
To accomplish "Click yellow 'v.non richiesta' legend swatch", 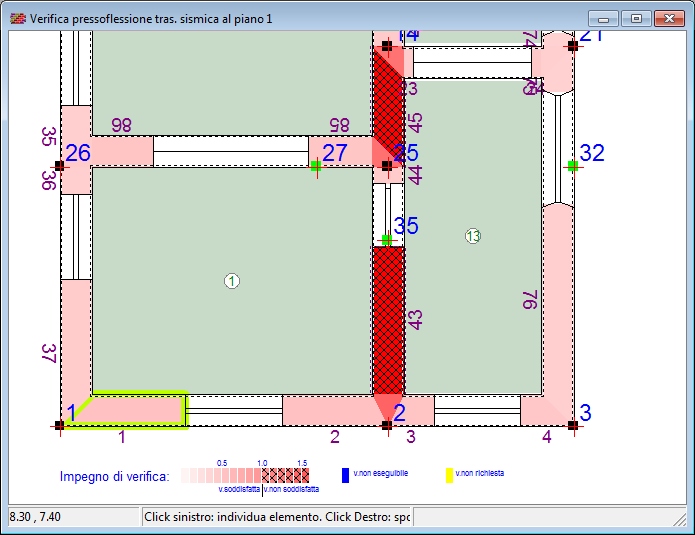I will (x=449, y=476).
